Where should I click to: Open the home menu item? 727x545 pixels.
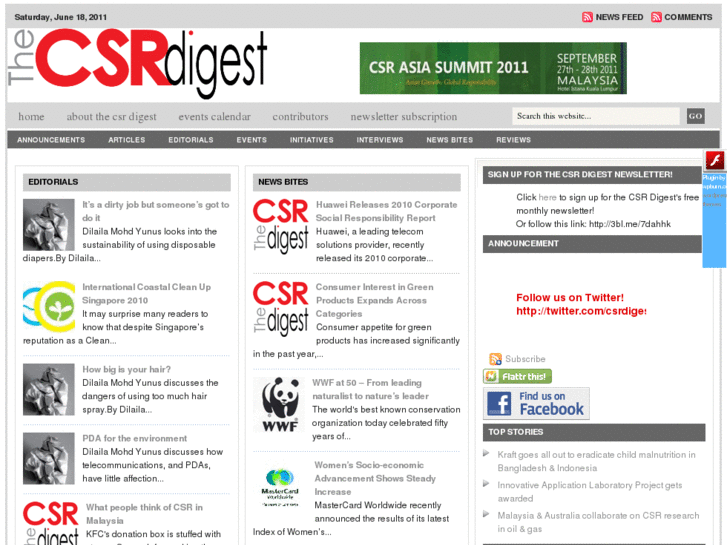click(x=32, y=116)
